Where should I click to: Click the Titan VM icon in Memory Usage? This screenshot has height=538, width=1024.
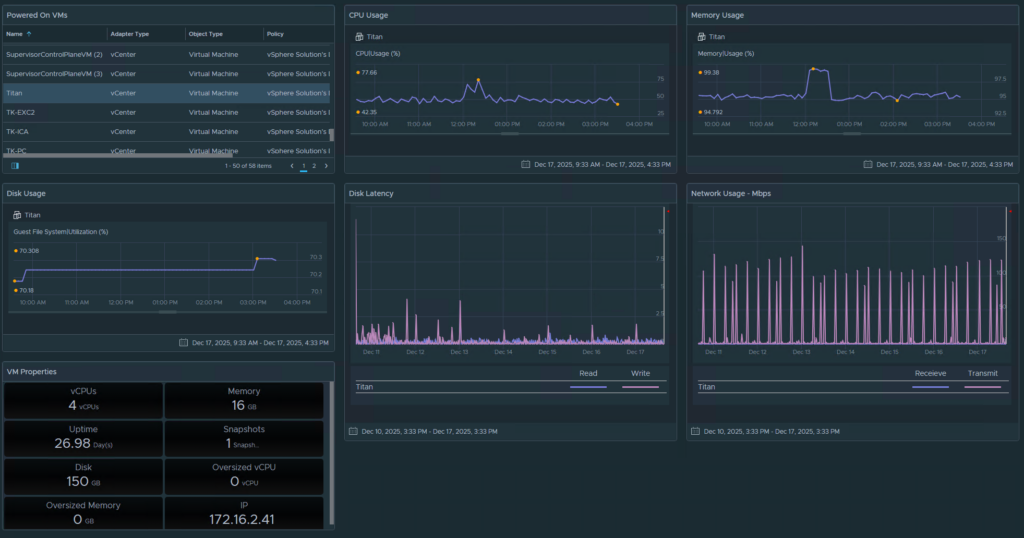(701, 37)
